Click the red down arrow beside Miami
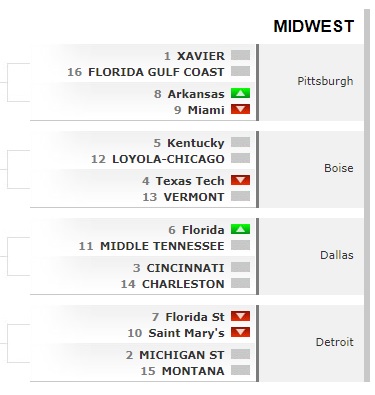The image size is (375, 395). [x=240, y=109]
